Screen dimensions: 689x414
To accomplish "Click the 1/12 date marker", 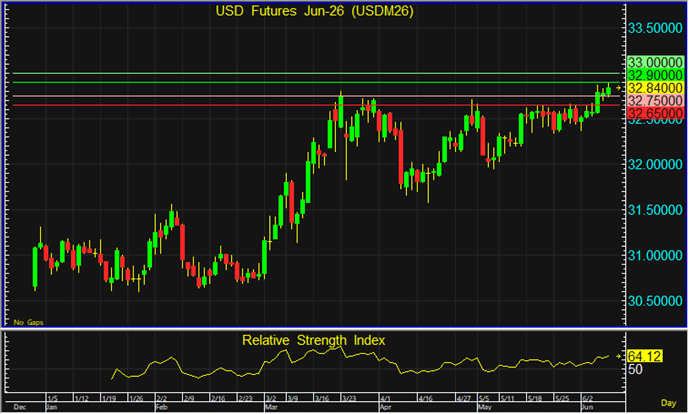I will click(x=81, y=399).
